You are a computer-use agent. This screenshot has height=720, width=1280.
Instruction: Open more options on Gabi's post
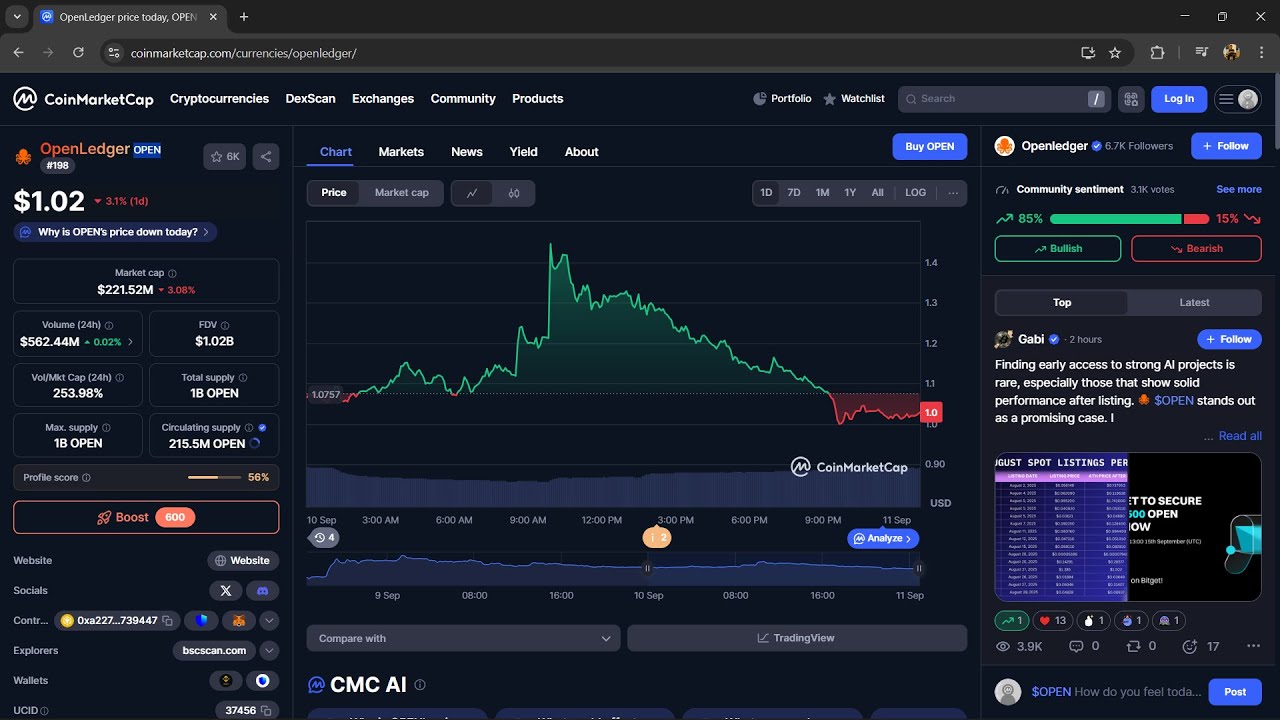(x=1253, y=647)
